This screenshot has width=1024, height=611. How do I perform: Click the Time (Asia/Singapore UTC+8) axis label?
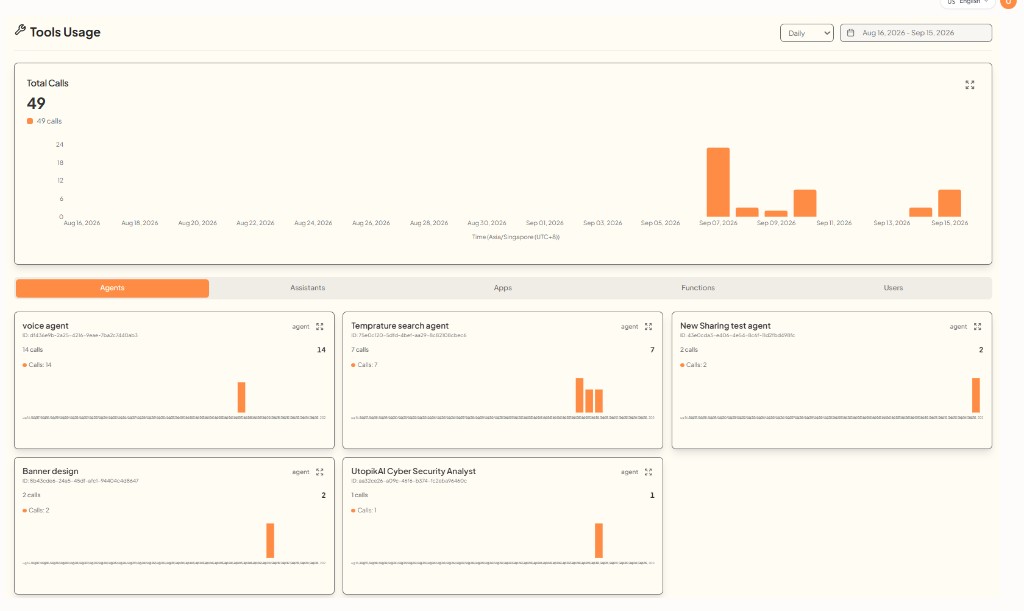pos(516,237)
